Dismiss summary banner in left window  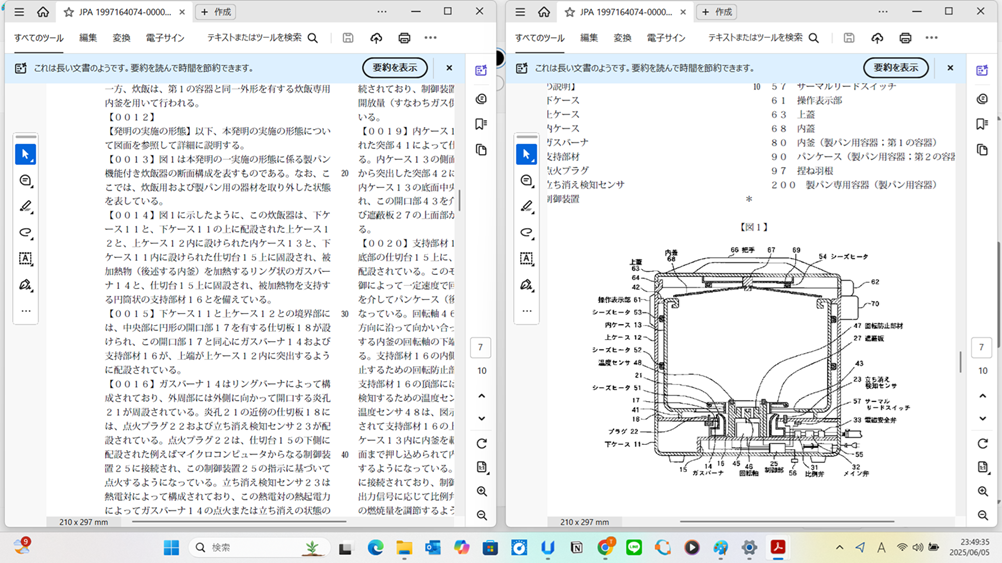point(449,68)
